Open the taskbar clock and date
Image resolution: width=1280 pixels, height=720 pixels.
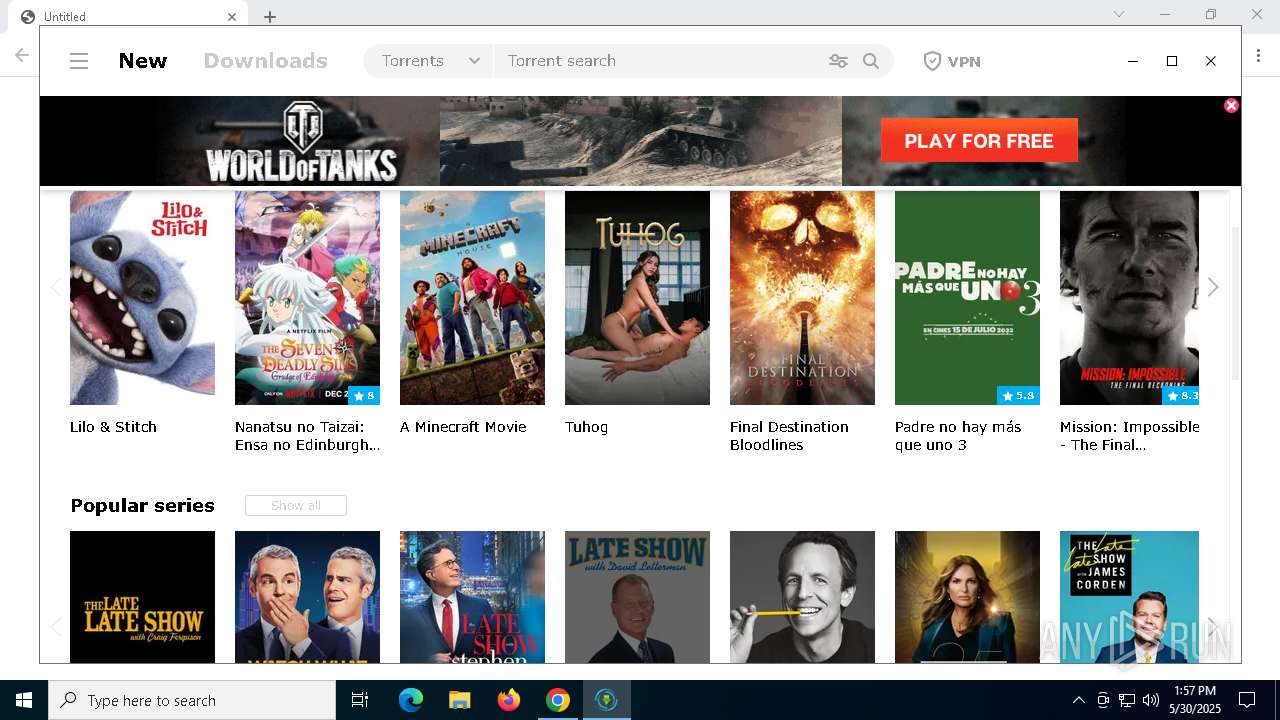pos(1195,700)
